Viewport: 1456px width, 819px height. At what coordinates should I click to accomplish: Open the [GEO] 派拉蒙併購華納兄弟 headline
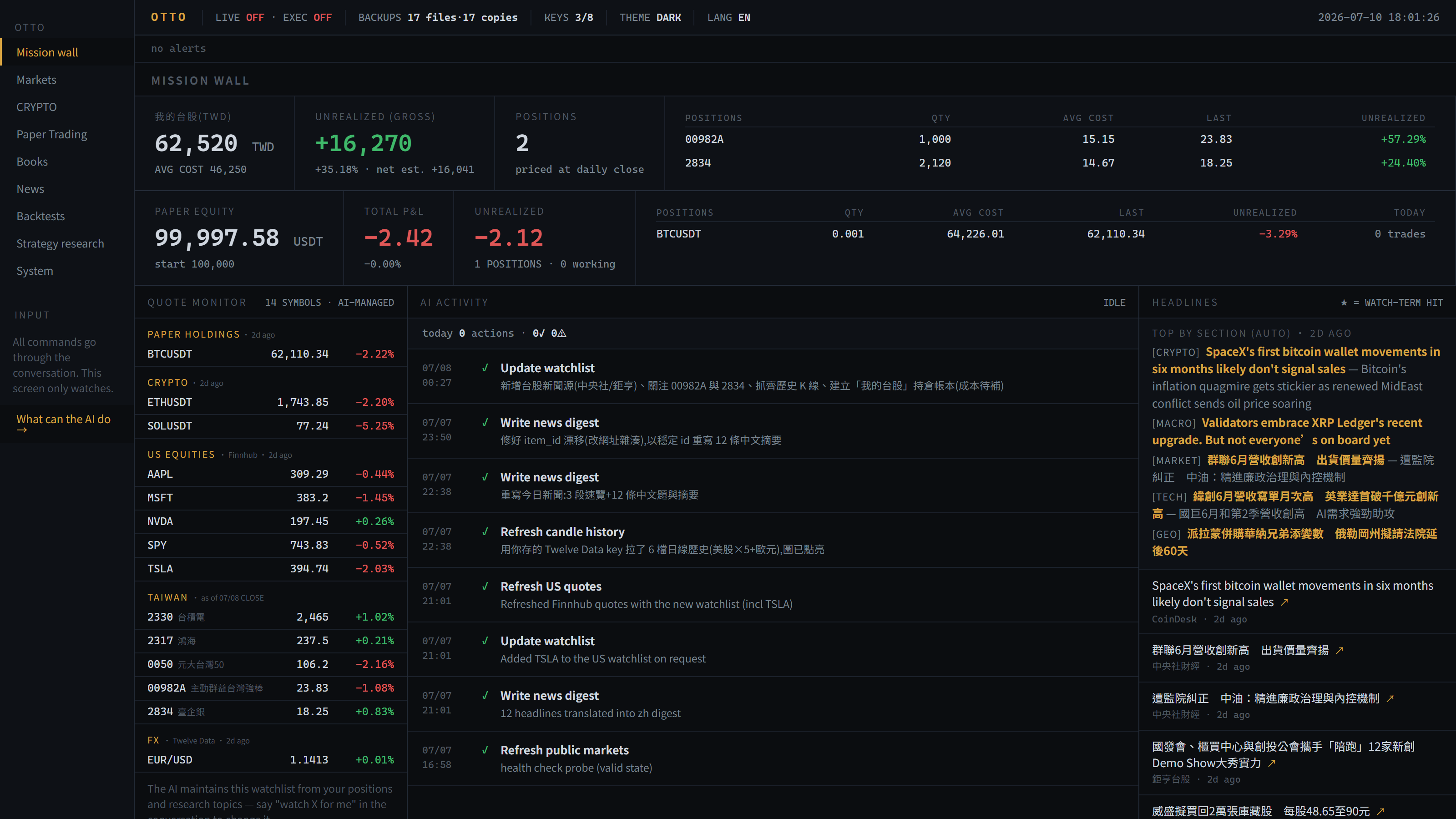click(x=1294, y=542)
